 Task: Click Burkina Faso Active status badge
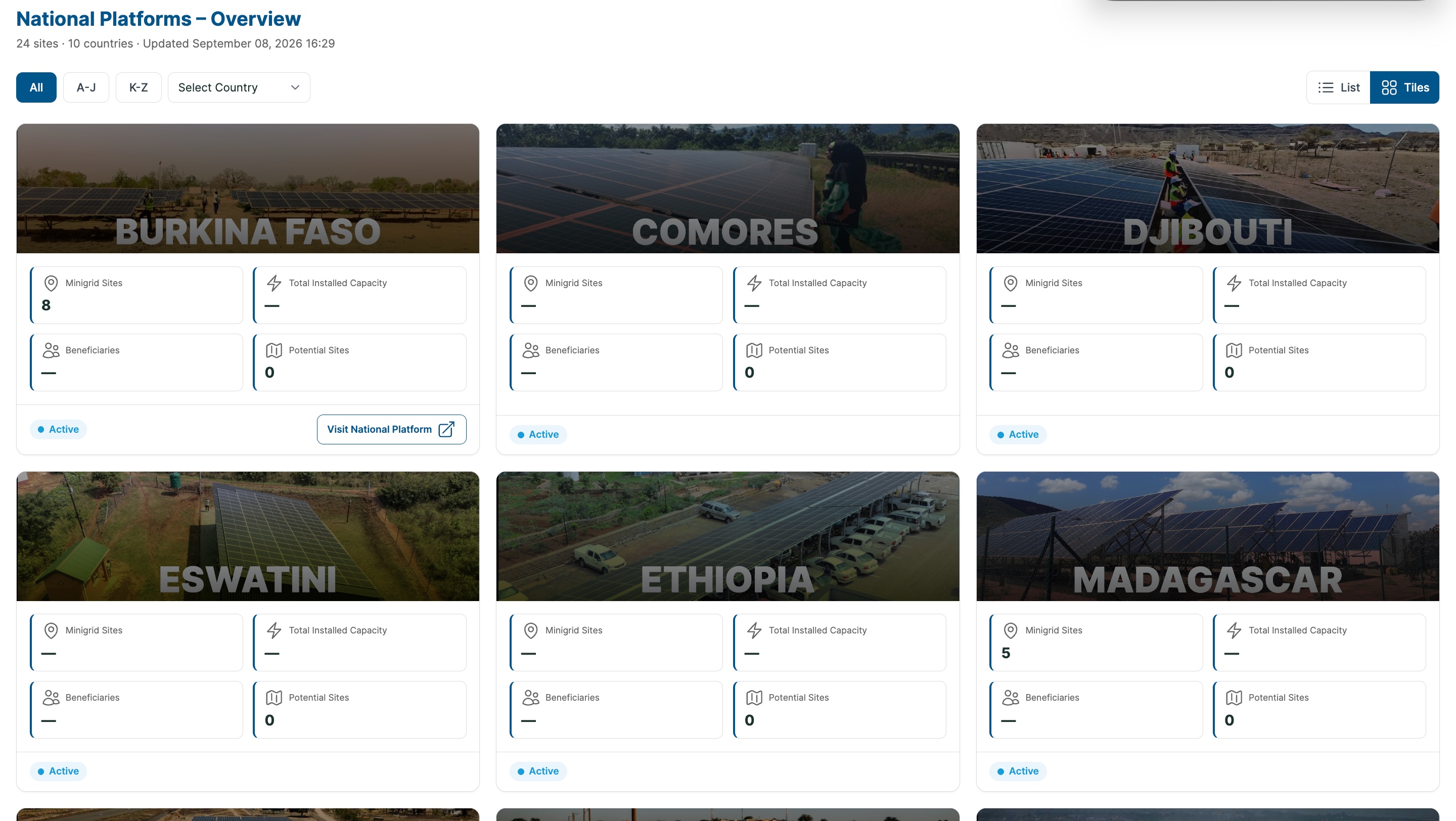click(x=58, y=429)
